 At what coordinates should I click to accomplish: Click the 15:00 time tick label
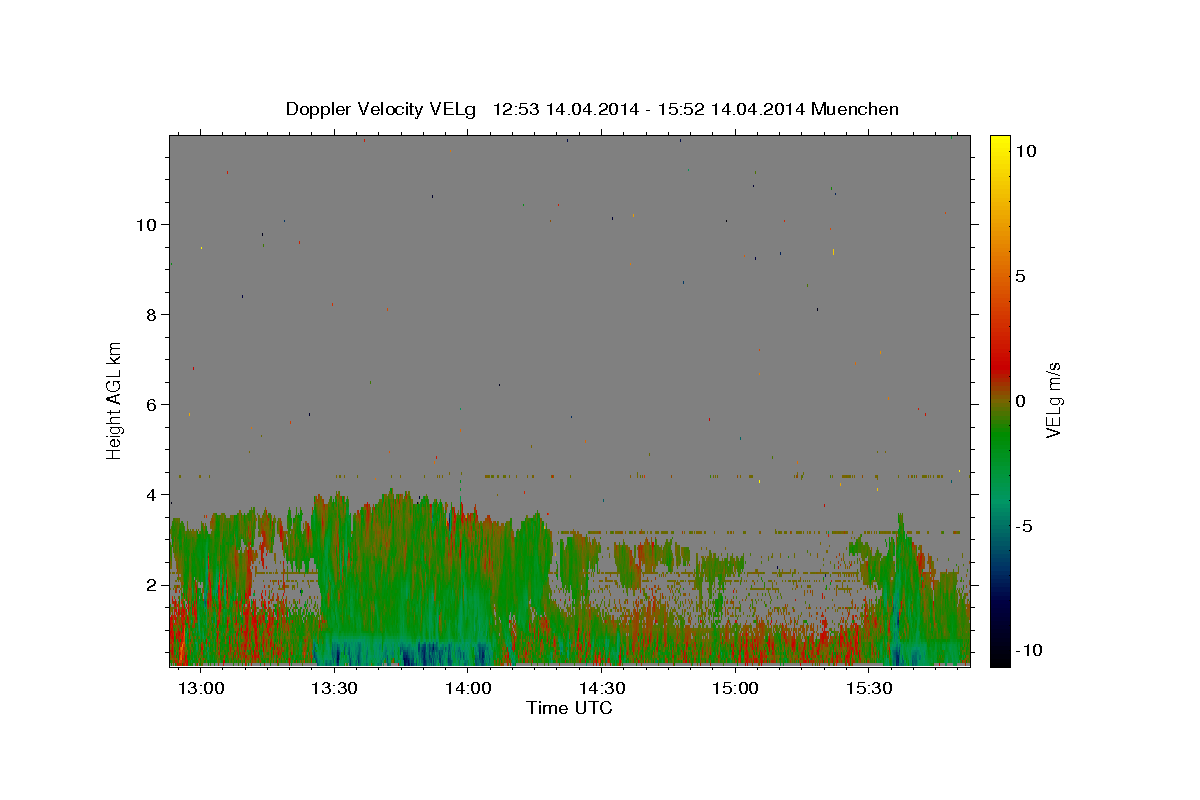tap(735, 689)
